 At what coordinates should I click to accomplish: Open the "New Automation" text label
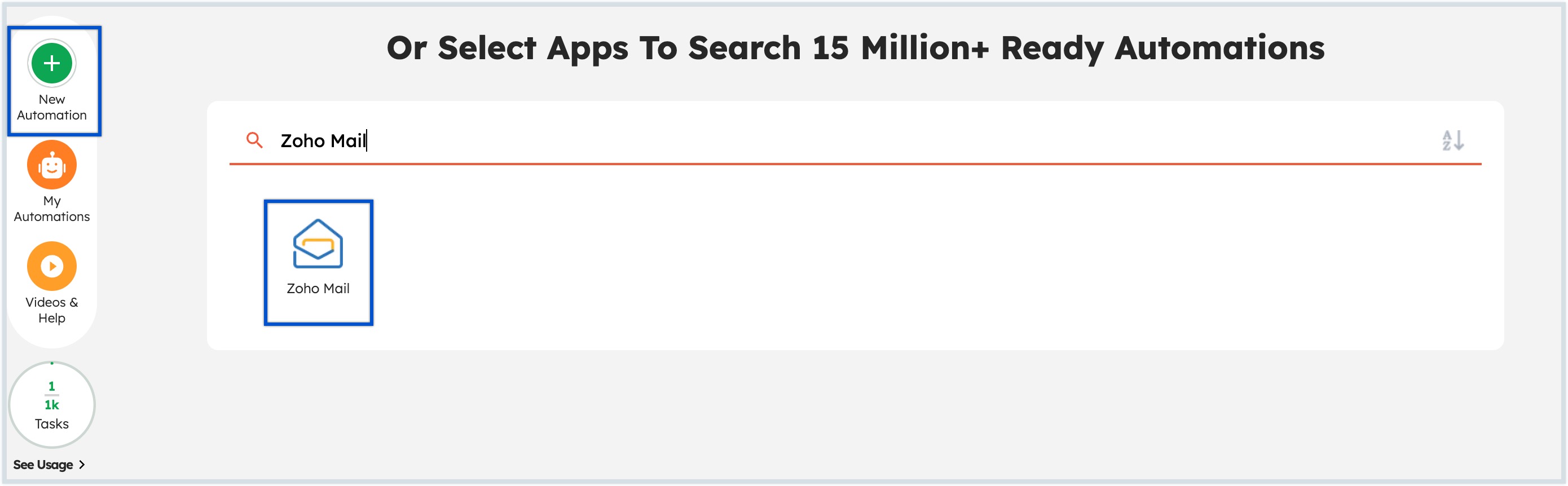point(52,107)
